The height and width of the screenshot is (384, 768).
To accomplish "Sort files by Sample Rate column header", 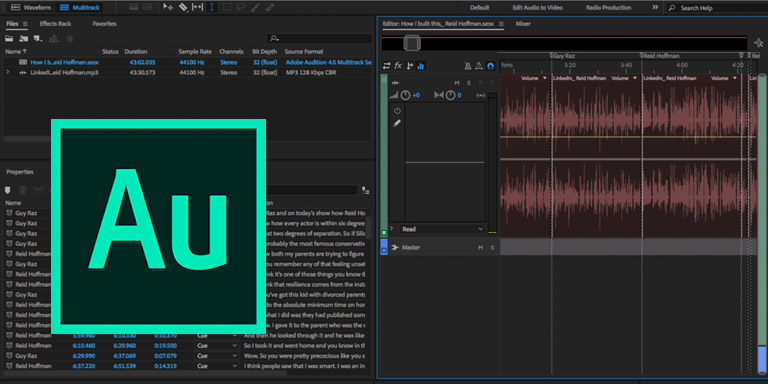I will pyautogui.click(x=195, y=51).
